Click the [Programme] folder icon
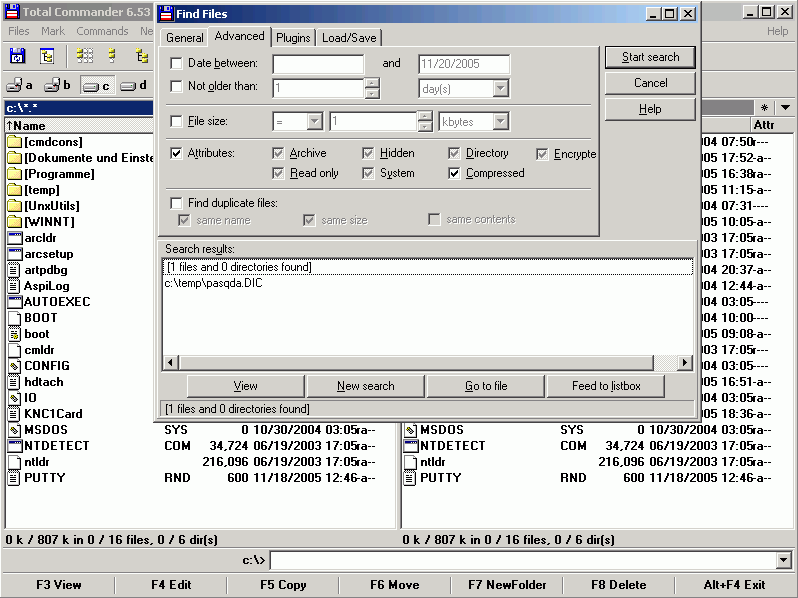 tap(14, 174)
